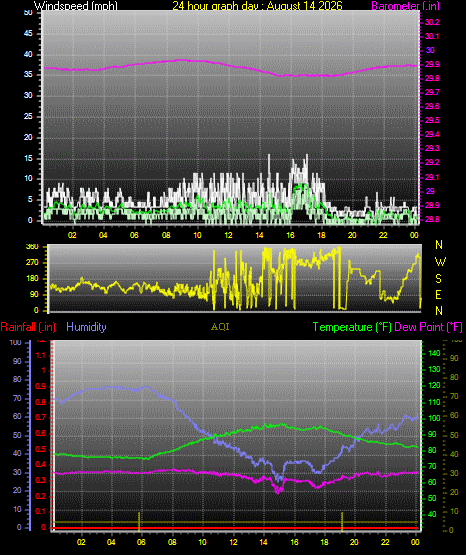Click the '24 hour graph day : August 14 2026' heading

click(257, 5)
